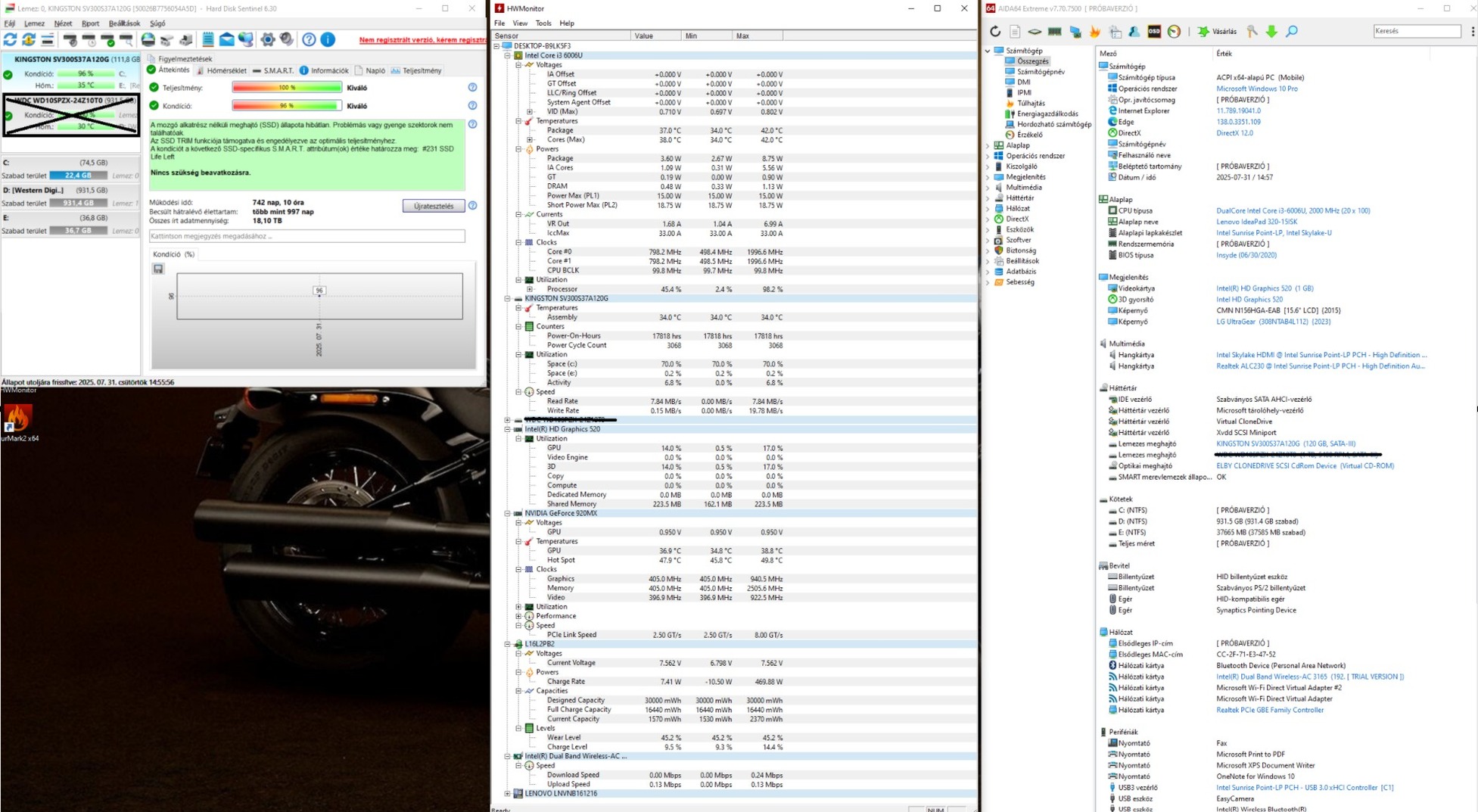Click the help icon beside the Teljesítmény bar
This screenshot has width=1478, height=812.
[472, 88]
